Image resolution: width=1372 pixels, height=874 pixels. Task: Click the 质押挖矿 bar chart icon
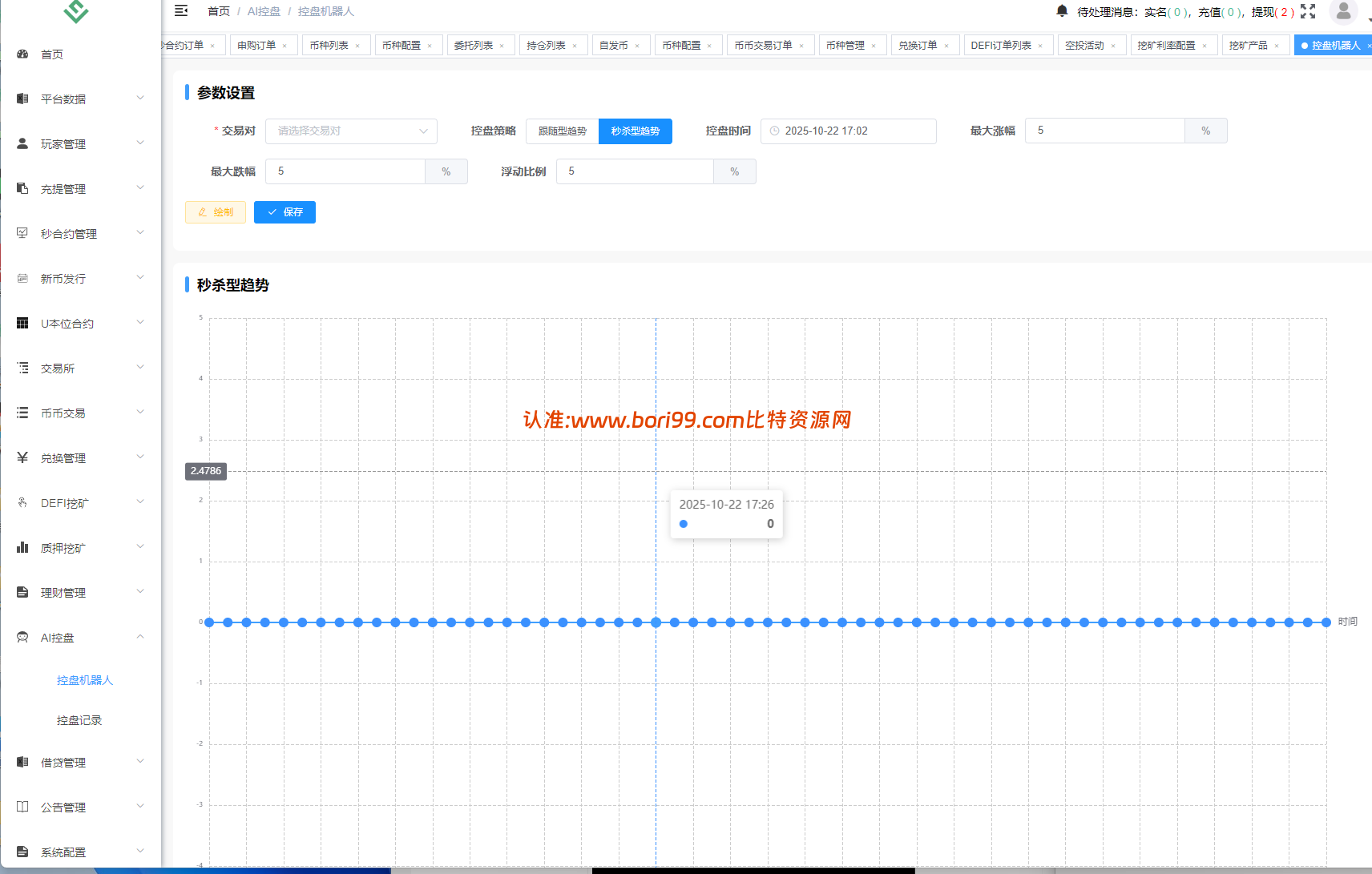22,547
